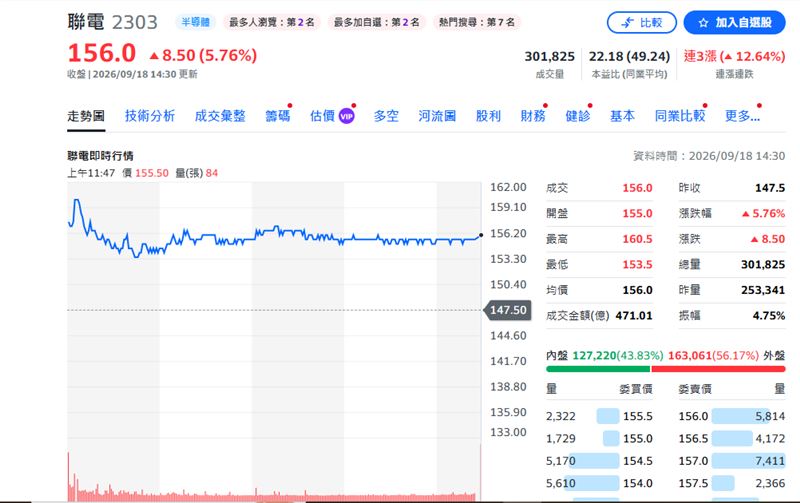Click the 147.50 previous close marker

click(x=507, y=310)
